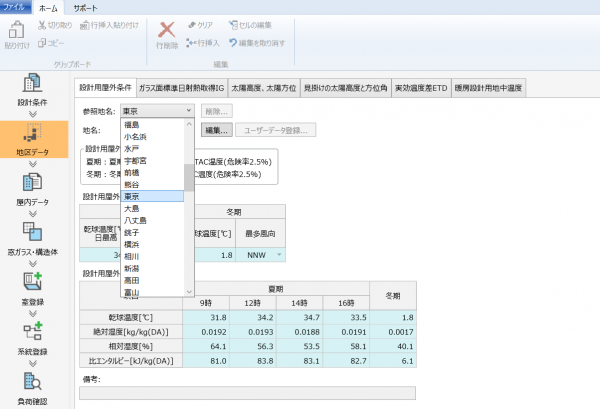
Task: Switch to 見掛けの太陽高度と方位角 tab
Action: (346, 88)
